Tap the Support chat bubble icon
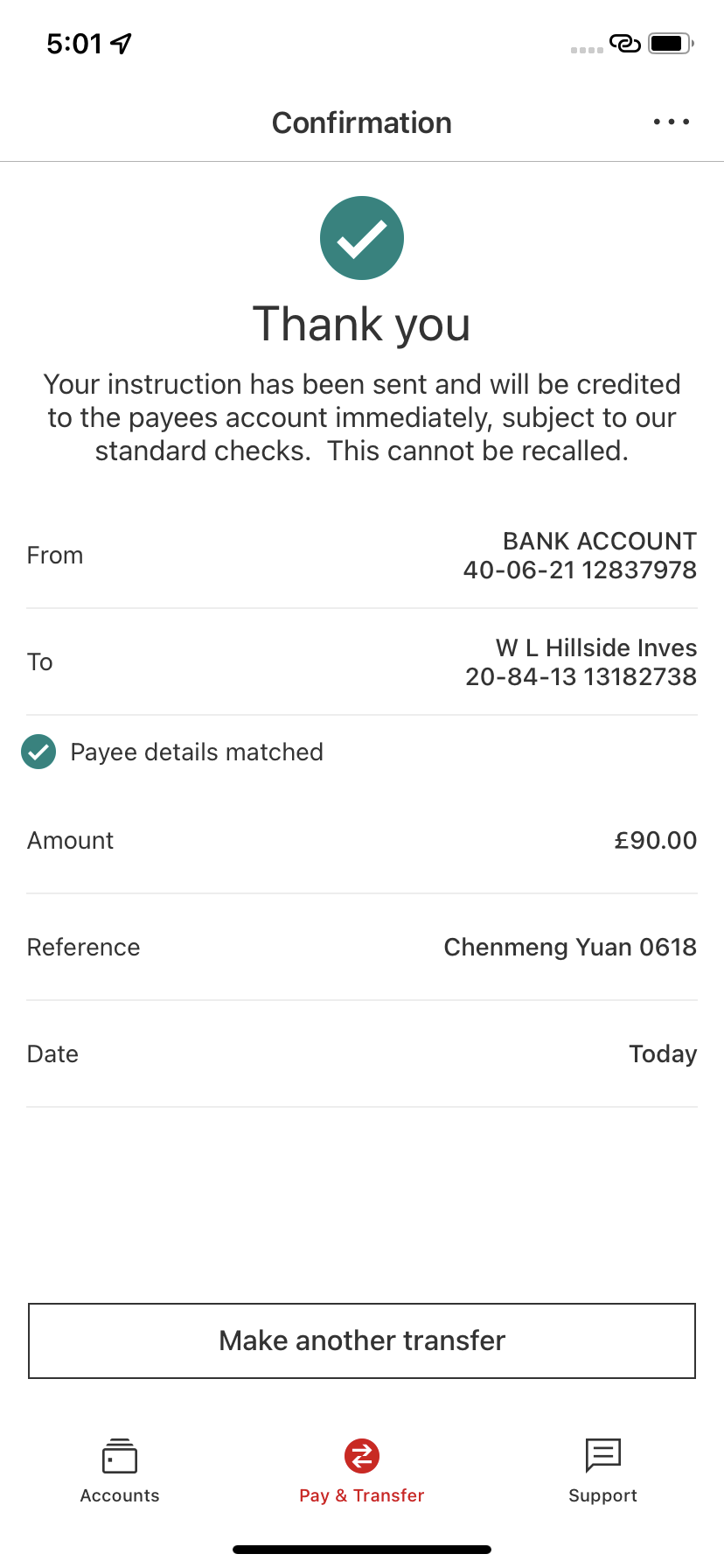Image resolution: width=724 pixels, height=1568 pixels. coord(602,1456)
